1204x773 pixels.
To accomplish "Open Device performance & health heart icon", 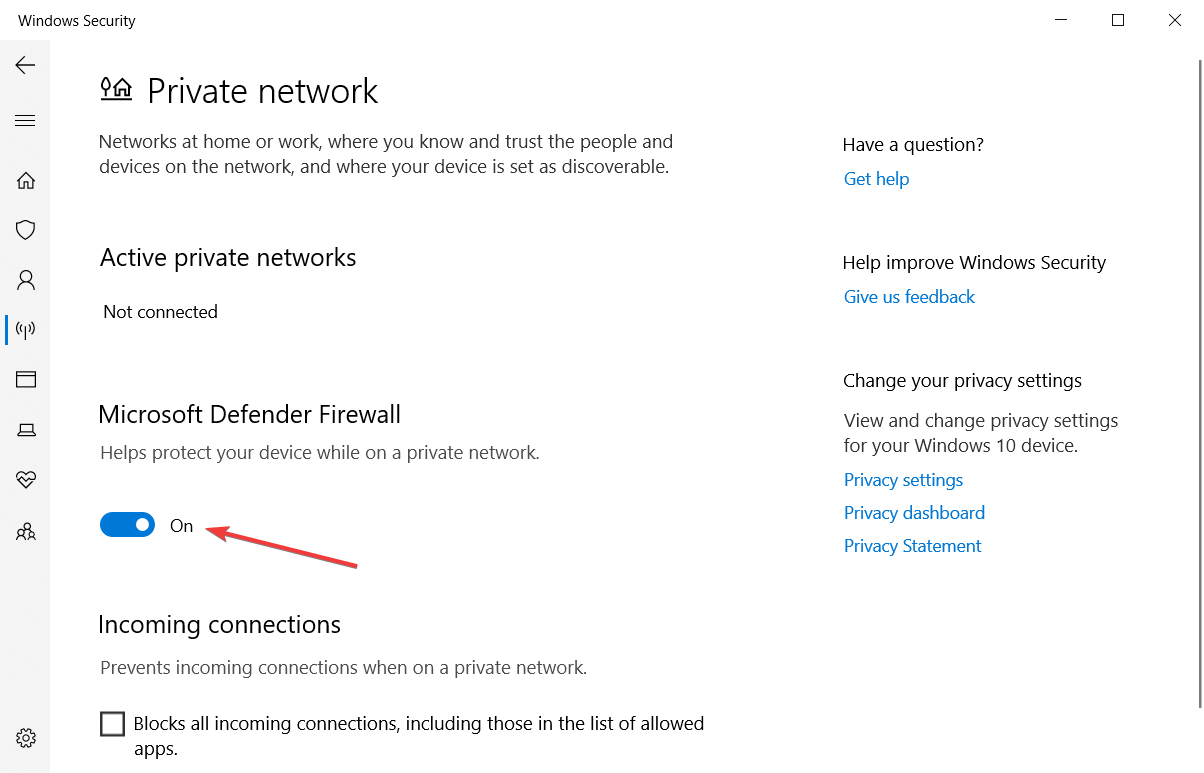I will 26,480.
